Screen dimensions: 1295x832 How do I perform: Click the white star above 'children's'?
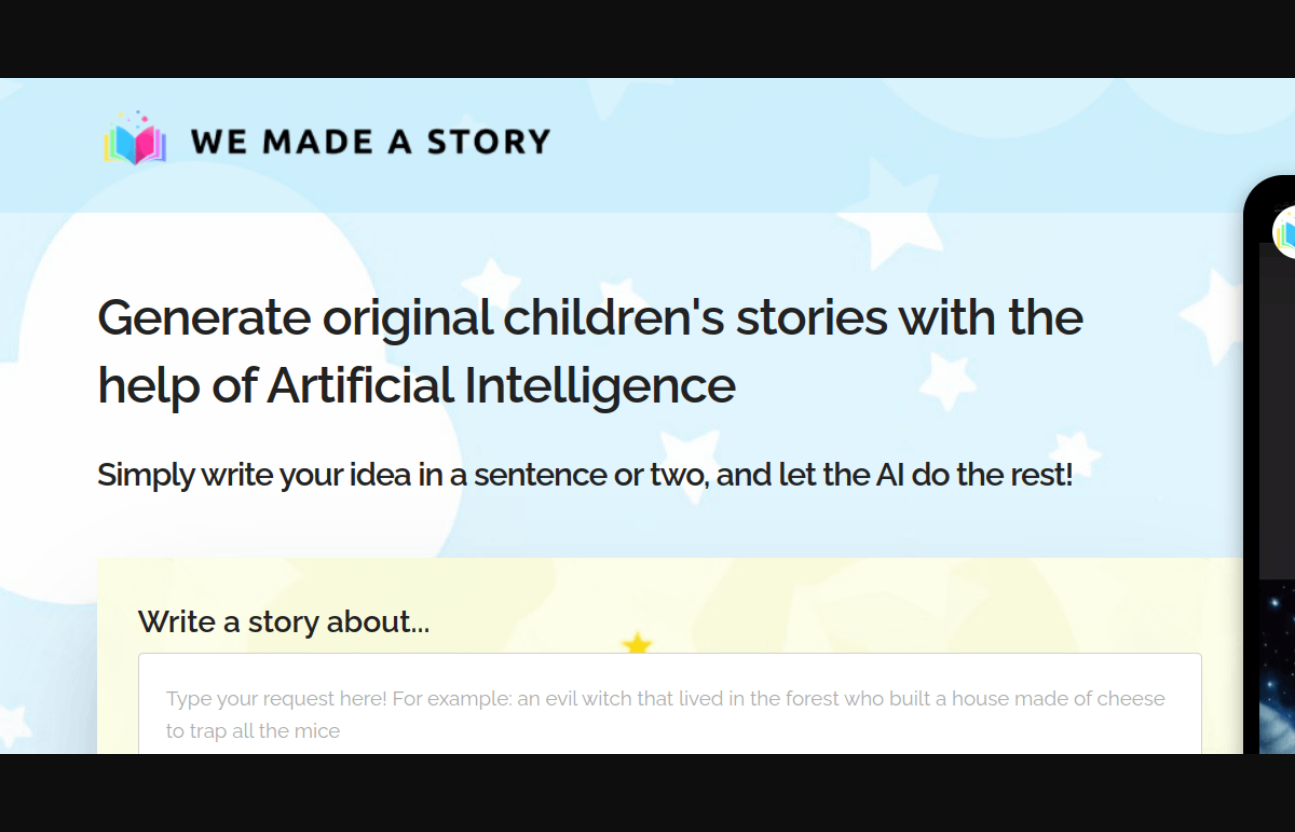[x=491, y=281]
